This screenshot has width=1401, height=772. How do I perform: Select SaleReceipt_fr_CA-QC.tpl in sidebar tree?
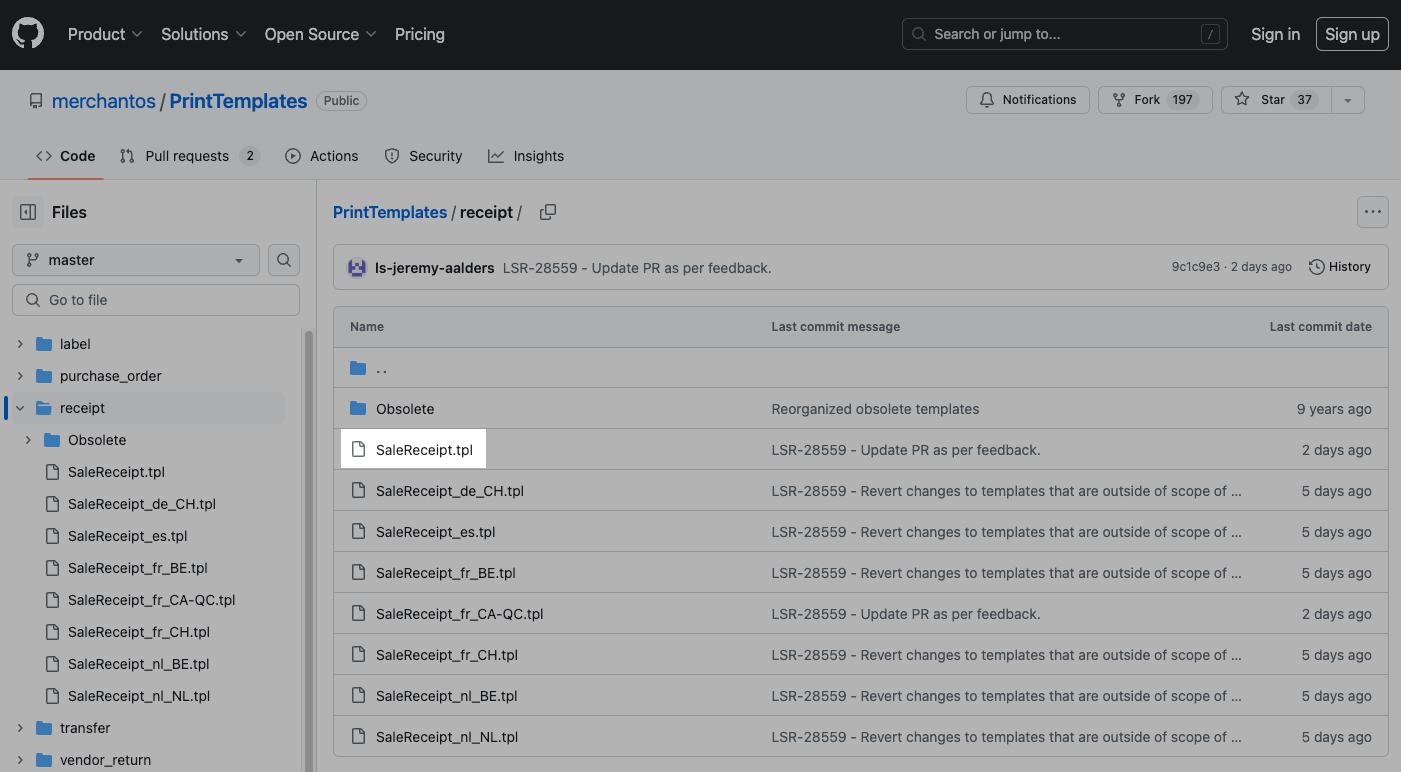152,600
